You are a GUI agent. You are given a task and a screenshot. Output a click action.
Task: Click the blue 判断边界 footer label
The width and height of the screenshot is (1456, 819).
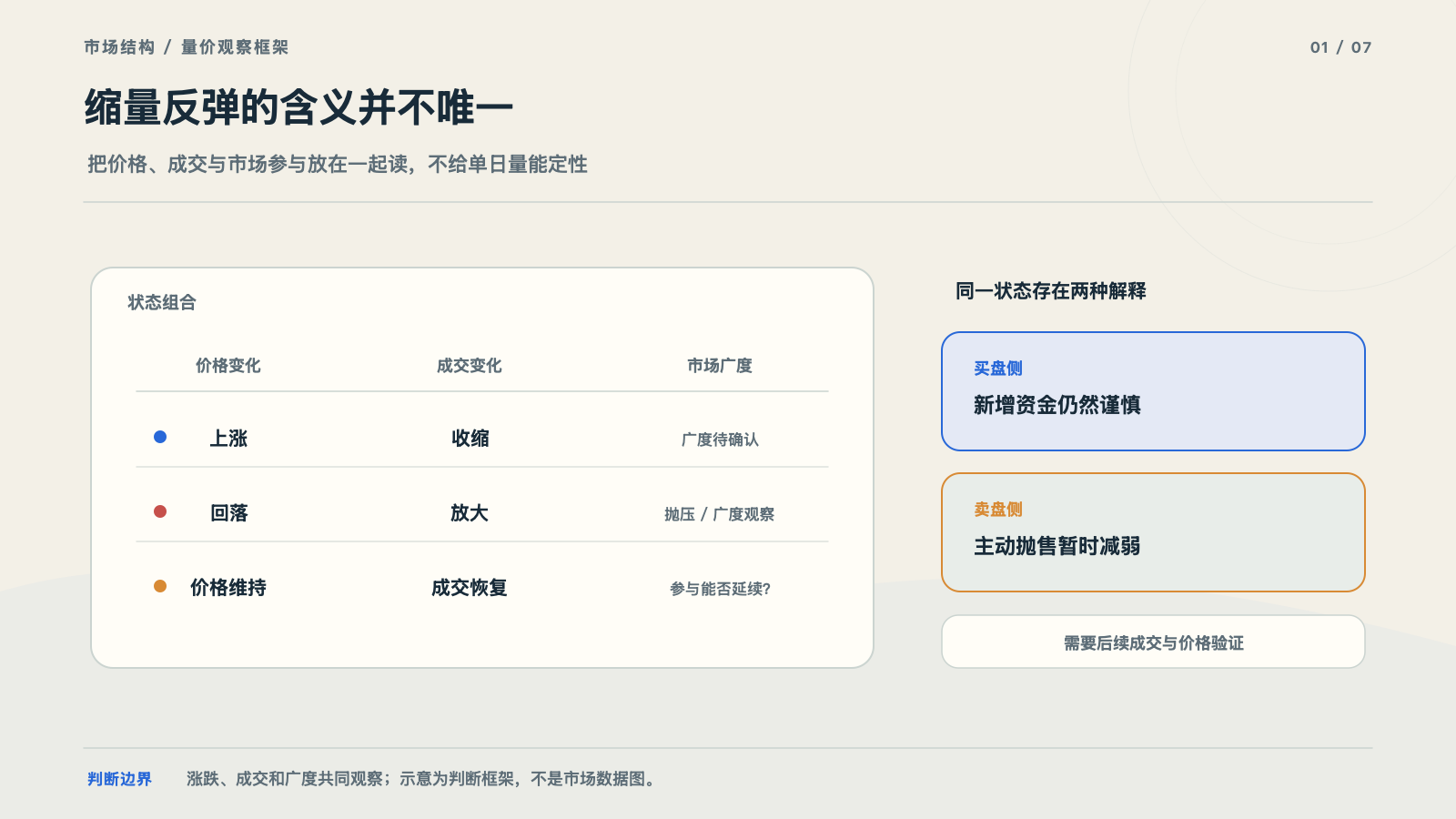119,779
